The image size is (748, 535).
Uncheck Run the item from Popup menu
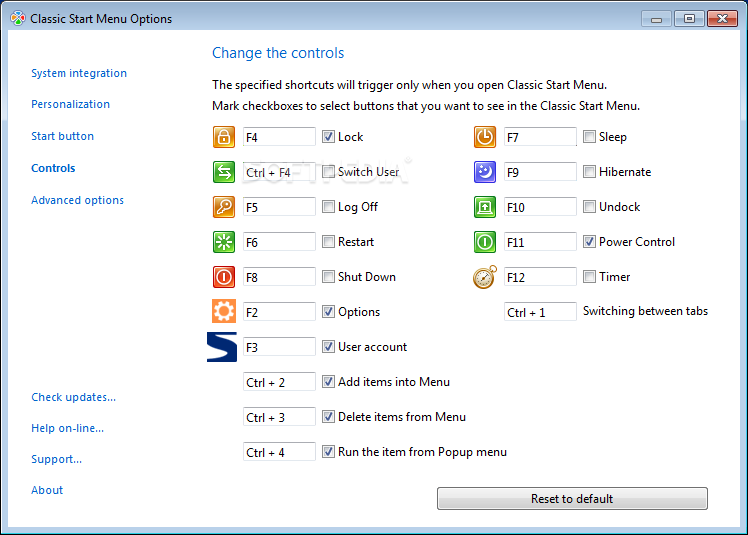pos(328,451)
